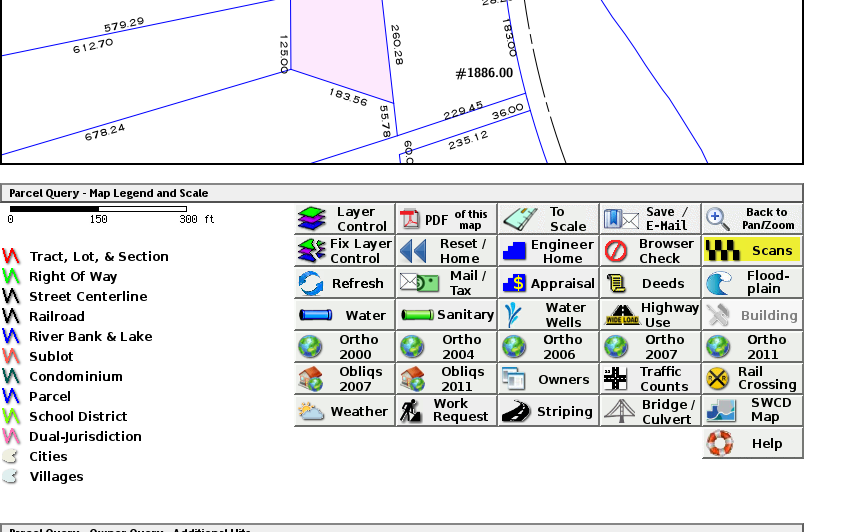View Traffic Counts
Screen dimensions: 847x532
[x=650, y=379]
